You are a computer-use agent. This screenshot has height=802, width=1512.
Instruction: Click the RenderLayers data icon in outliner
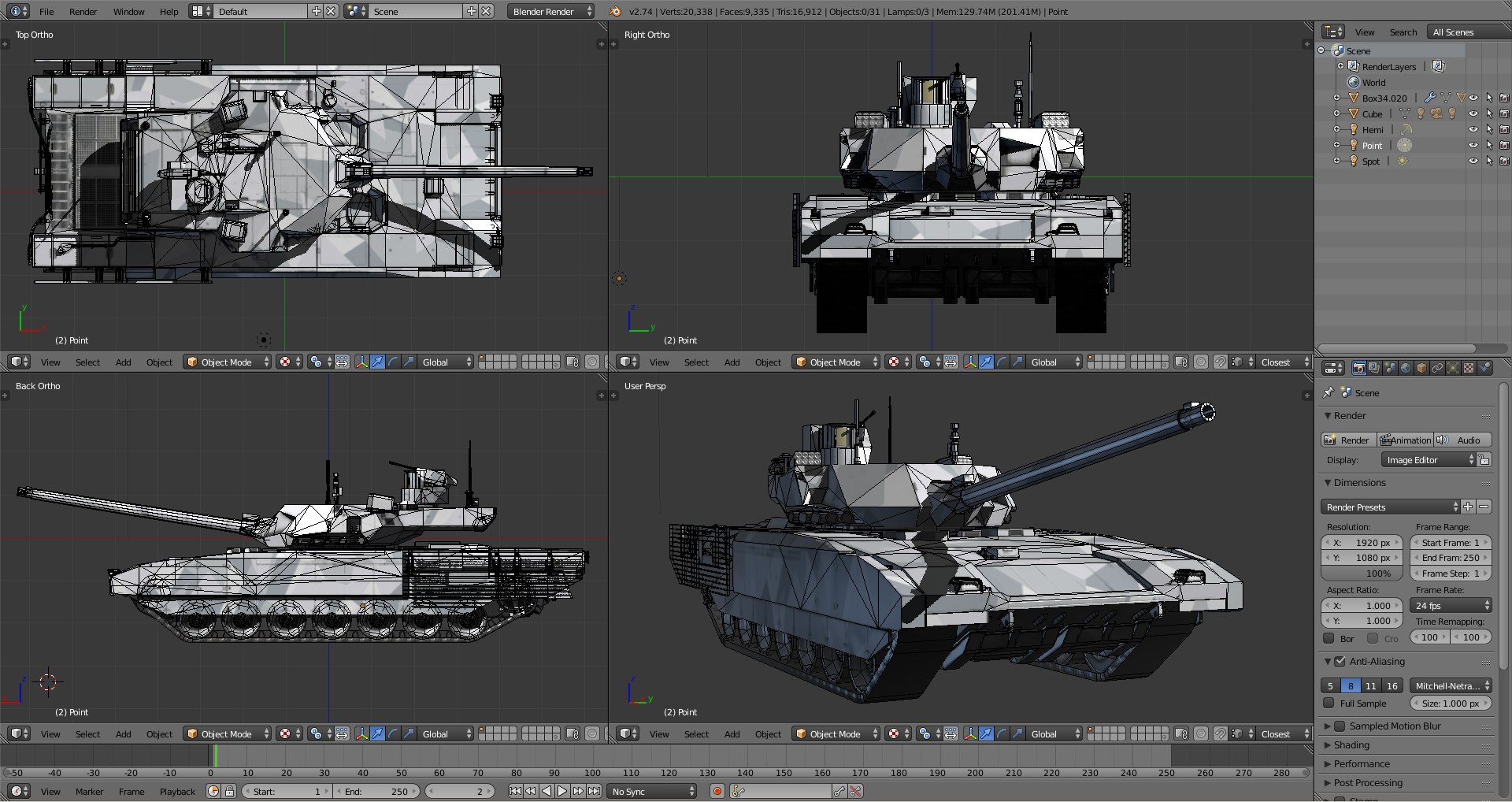click(1439, 66)
